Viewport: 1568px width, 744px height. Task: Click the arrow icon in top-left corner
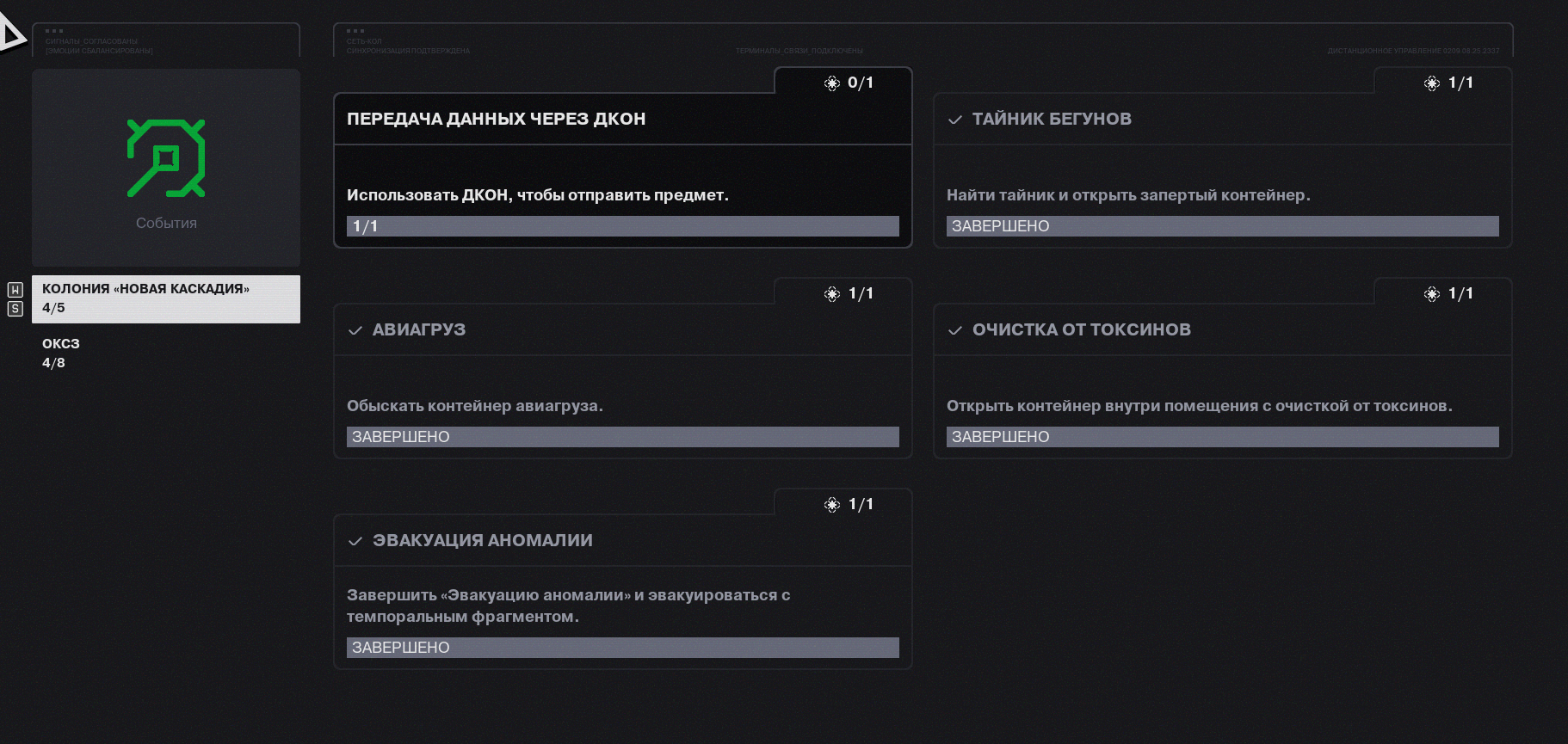[11, 34]
